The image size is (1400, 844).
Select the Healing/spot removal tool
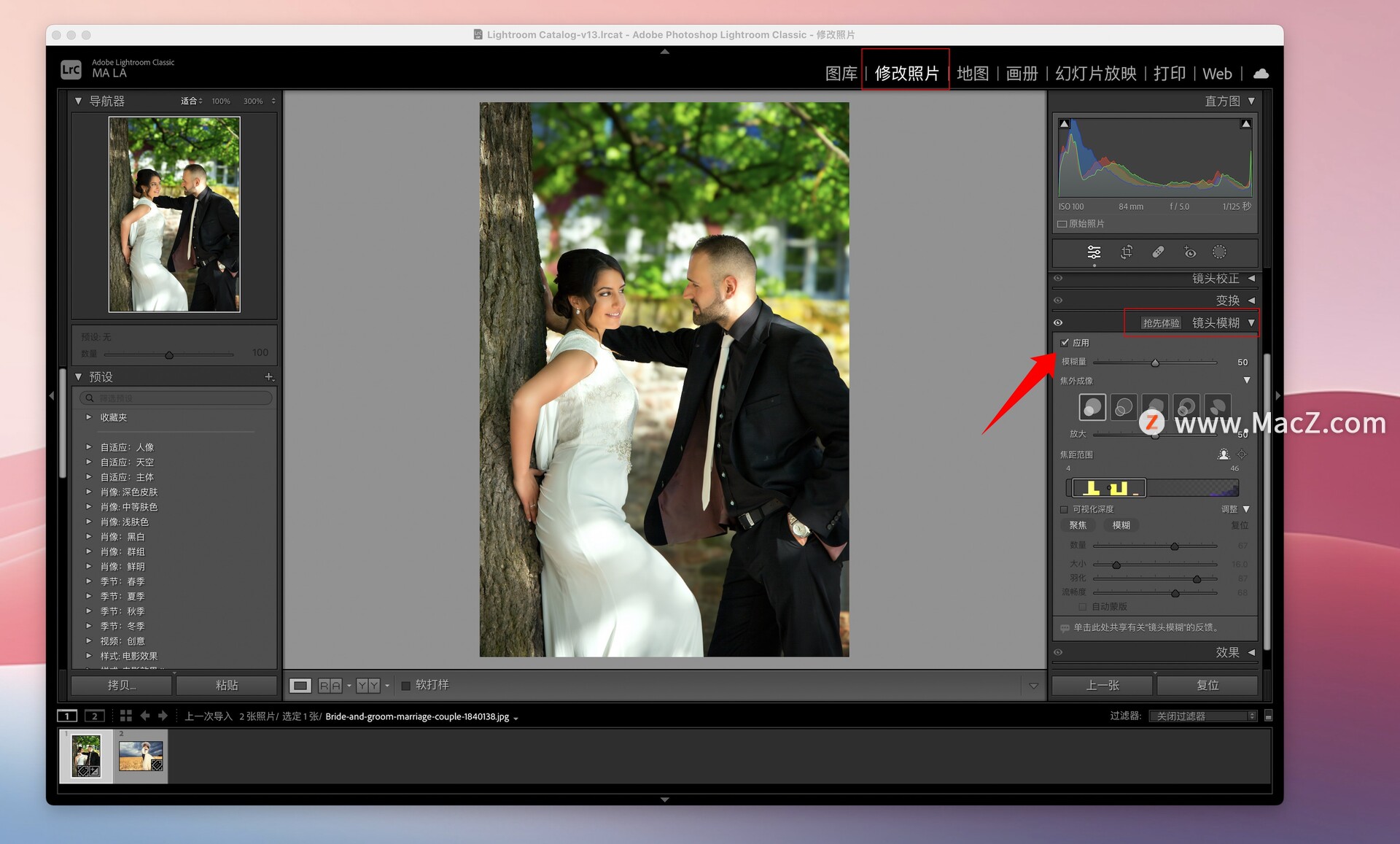click(x=1156, y=252)
